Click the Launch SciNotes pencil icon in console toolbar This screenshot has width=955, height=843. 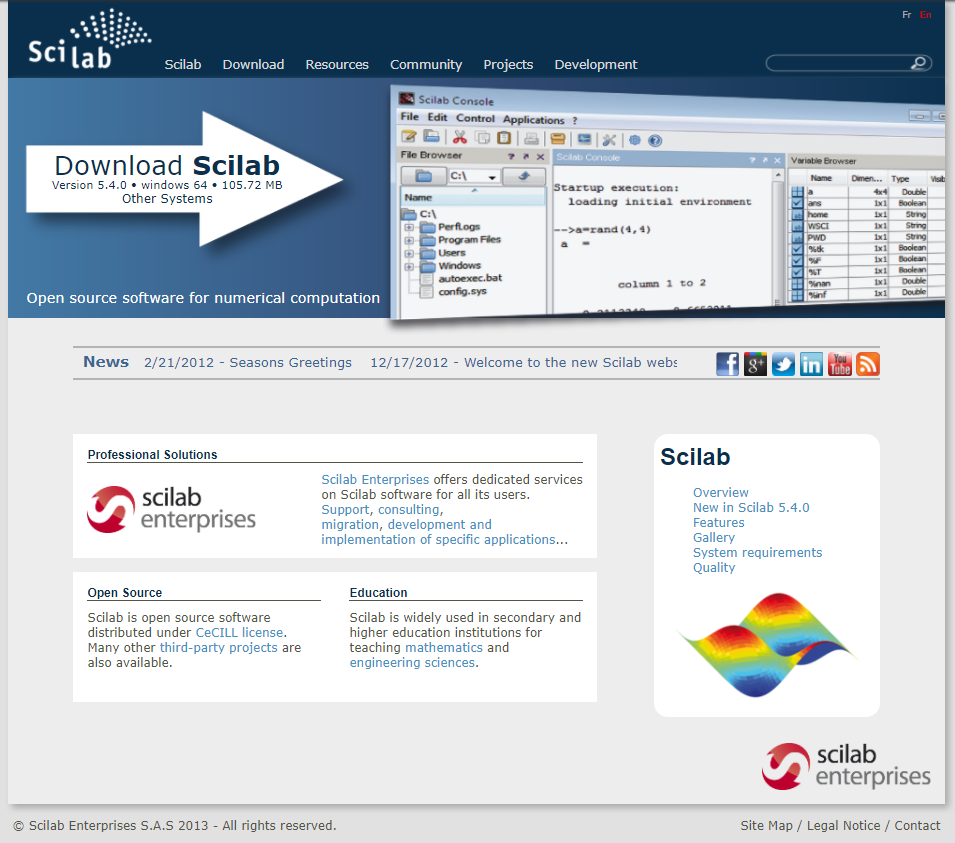coord(409,136)
